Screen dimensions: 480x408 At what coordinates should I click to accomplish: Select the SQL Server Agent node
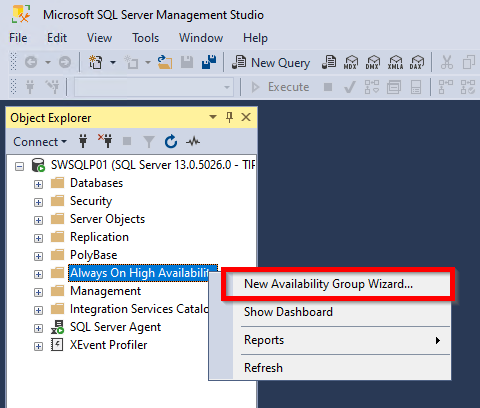coord(115,327)
